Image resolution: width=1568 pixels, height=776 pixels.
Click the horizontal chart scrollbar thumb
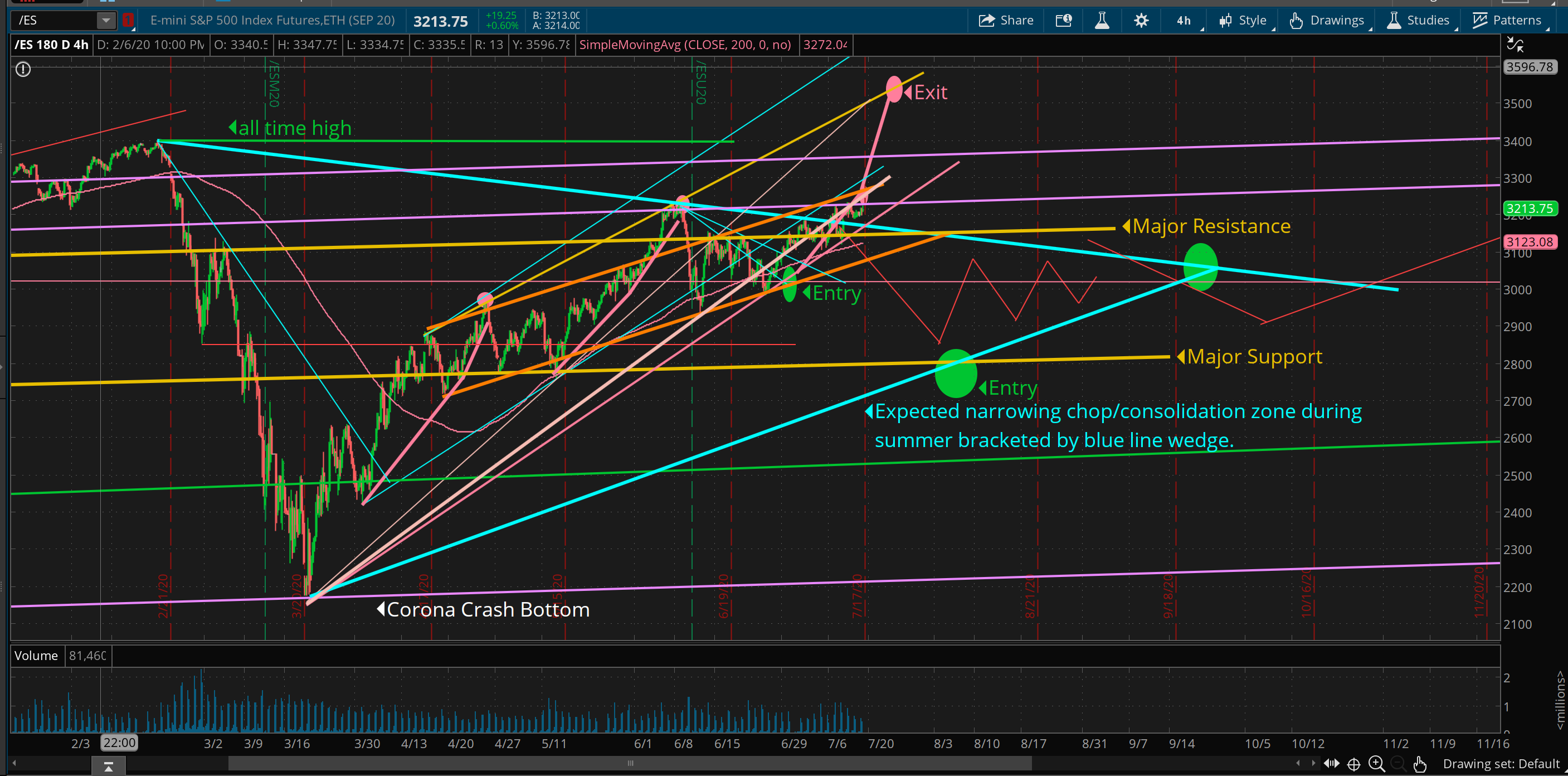(x=630, y=763)
